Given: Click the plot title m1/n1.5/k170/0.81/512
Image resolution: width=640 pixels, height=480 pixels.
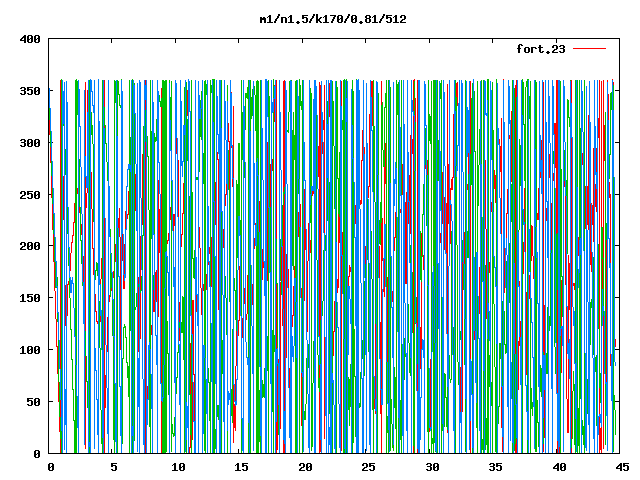Looking at the screenshot, I should [333, 19].
